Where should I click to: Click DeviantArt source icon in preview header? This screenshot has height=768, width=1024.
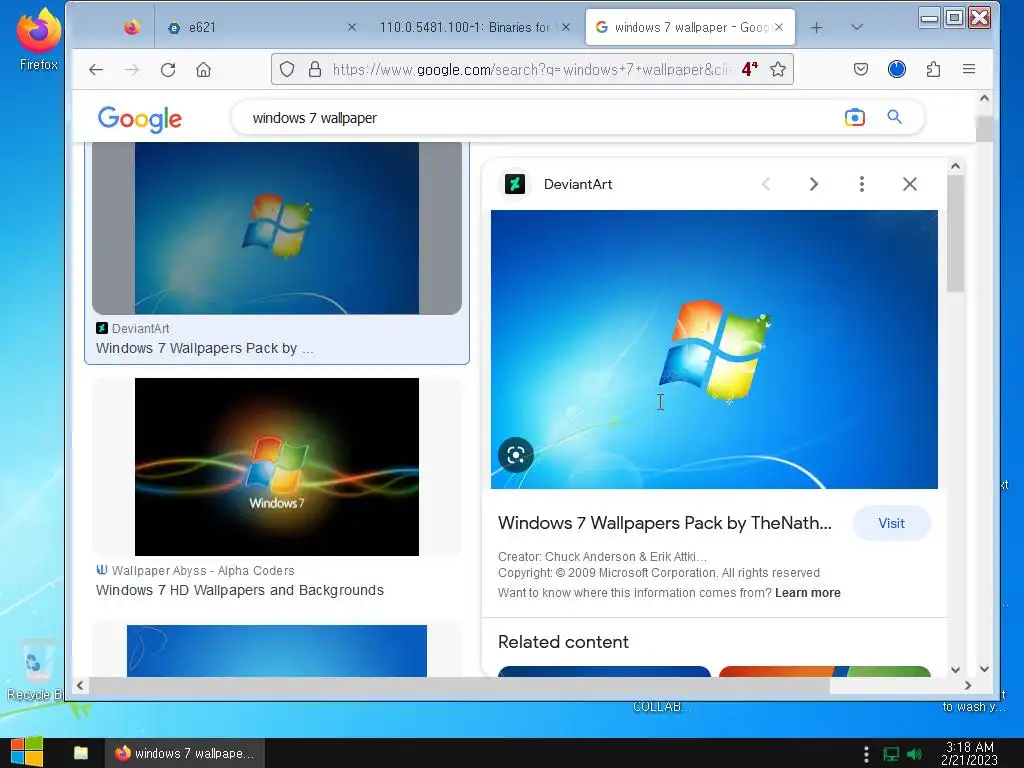tap(515, 184)
